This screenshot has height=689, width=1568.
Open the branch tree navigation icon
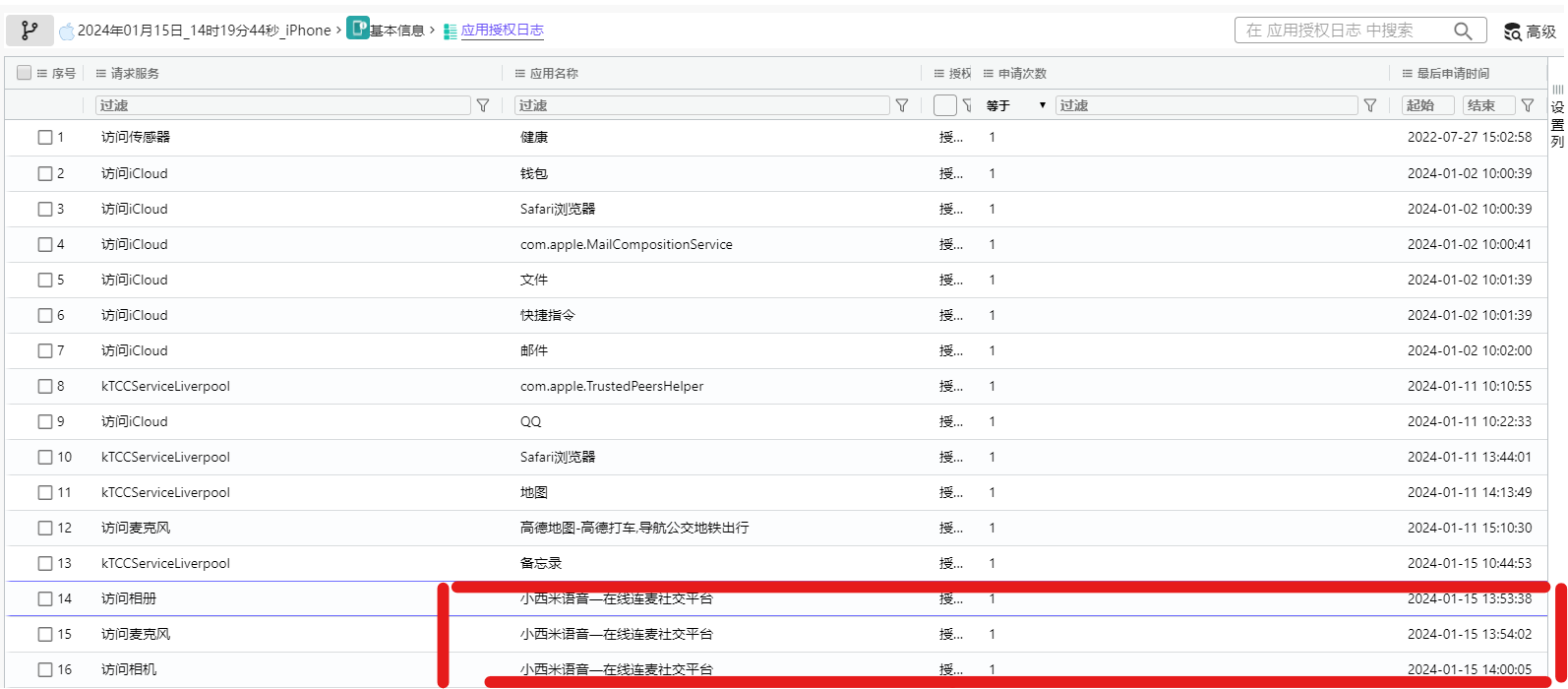30,31
